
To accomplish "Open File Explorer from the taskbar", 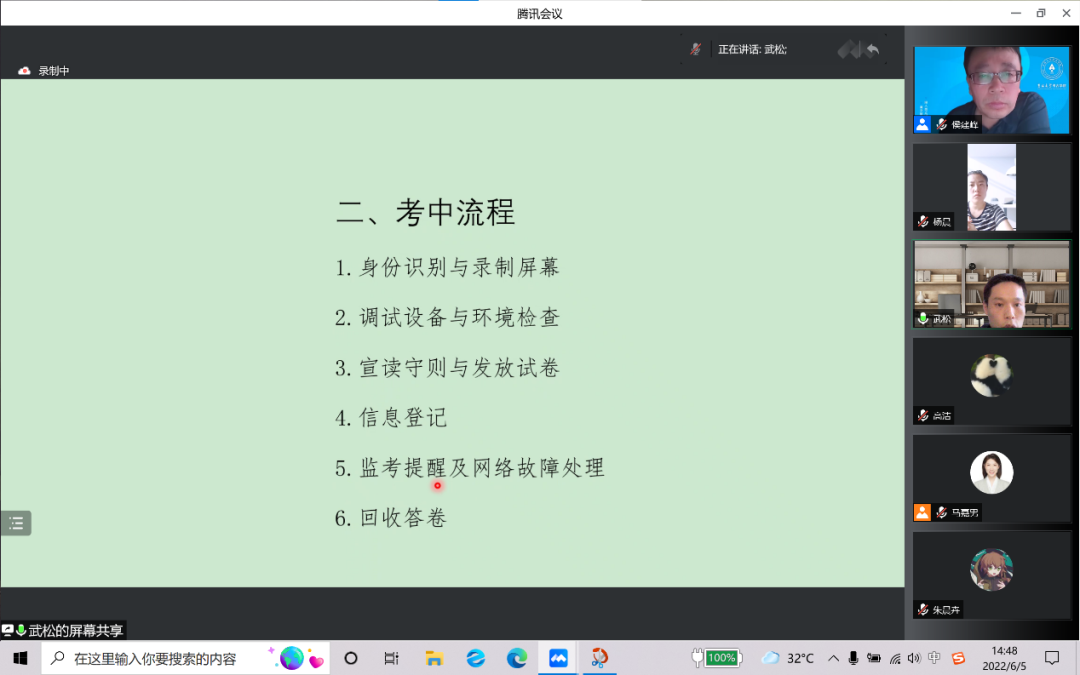I will point(434,658).
